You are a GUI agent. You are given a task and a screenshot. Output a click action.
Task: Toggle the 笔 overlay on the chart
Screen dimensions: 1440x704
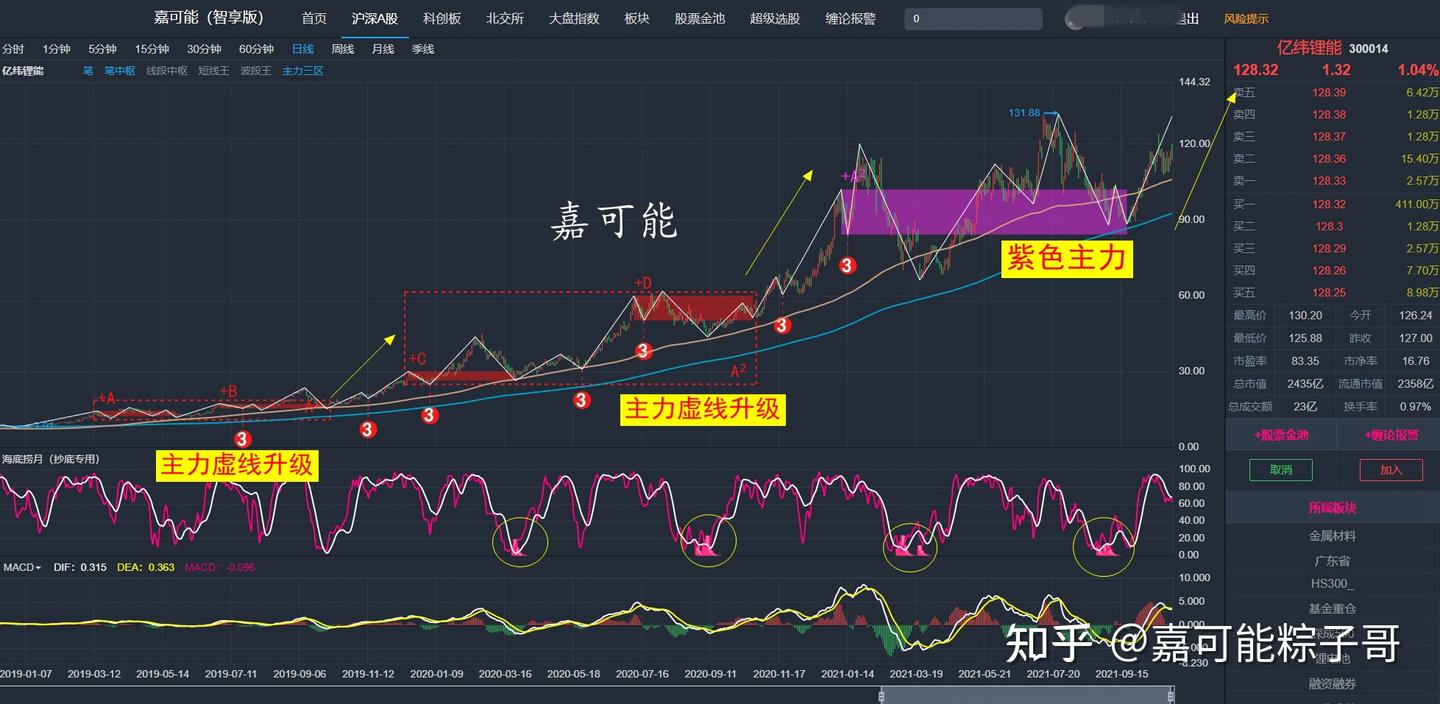pyautogui.click(x=88, y=70)
